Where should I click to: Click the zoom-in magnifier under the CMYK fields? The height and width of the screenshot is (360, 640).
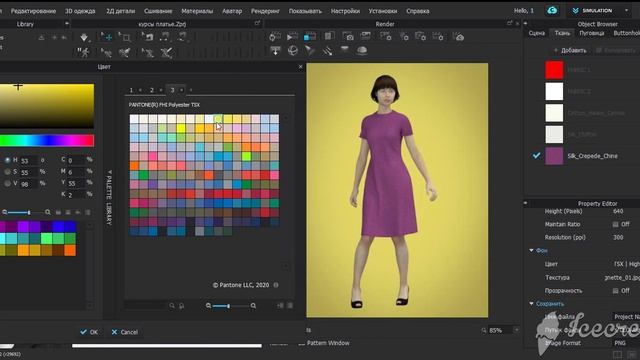[48, 212]
